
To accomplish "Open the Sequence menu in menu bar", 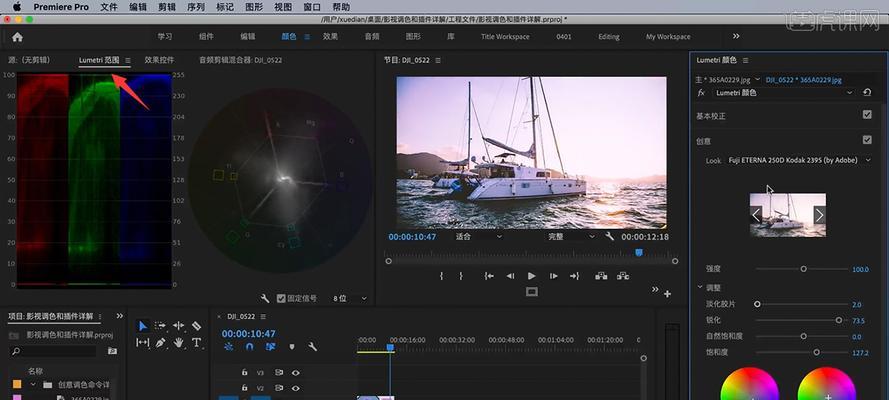I will (x=196, y=7).
